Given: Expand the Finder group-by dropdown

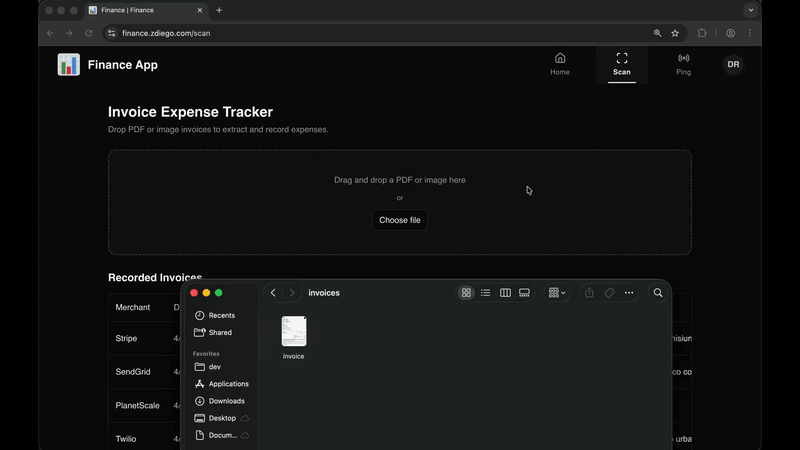Looking at the screenshot, I should (x=557, y=293).
